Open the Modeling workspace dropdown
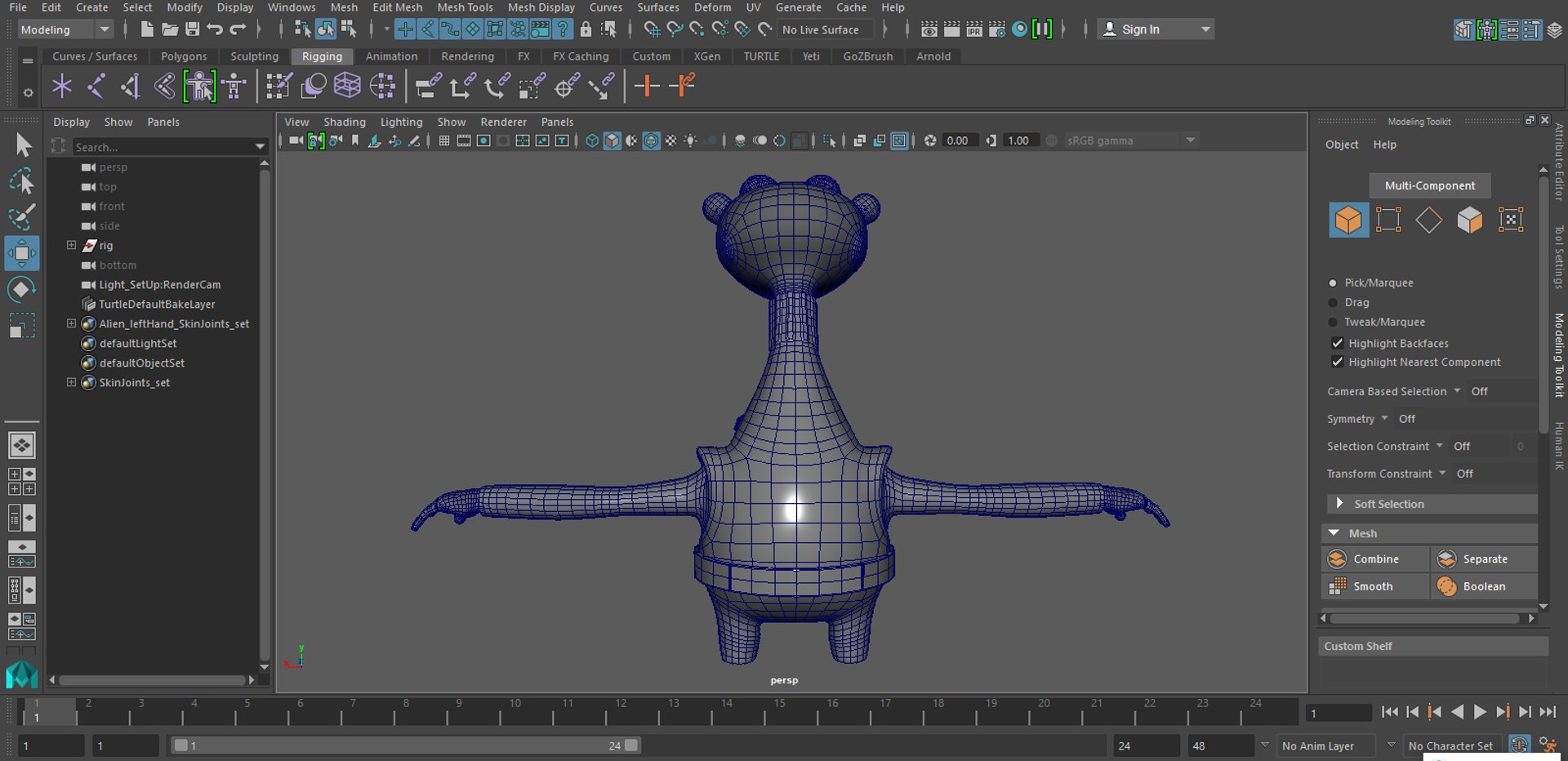The image size is (1568, 761). (x=65, y=29)
